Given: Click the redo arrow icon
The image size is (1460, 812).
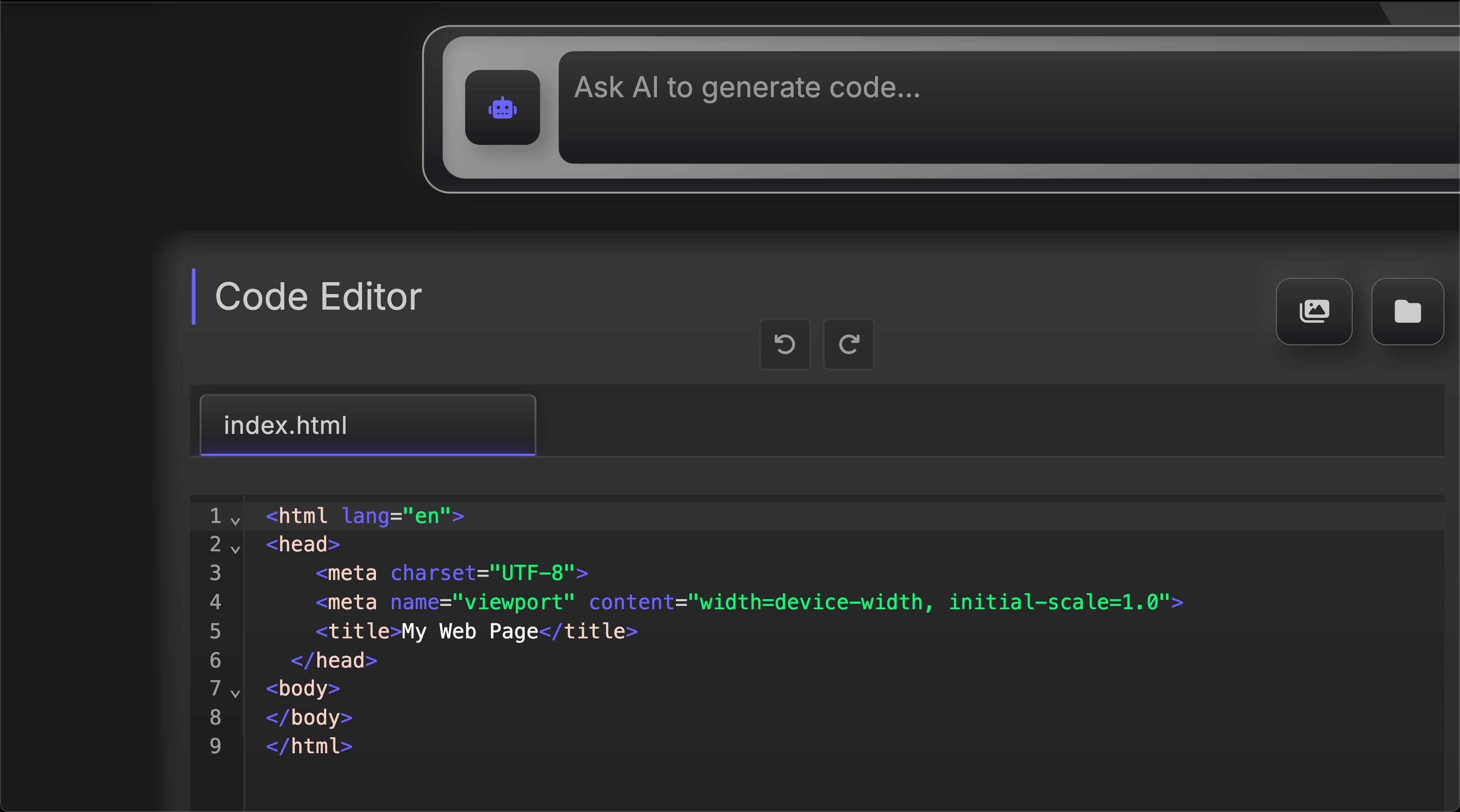Looking at the screenshot, I should pos(848,344).
